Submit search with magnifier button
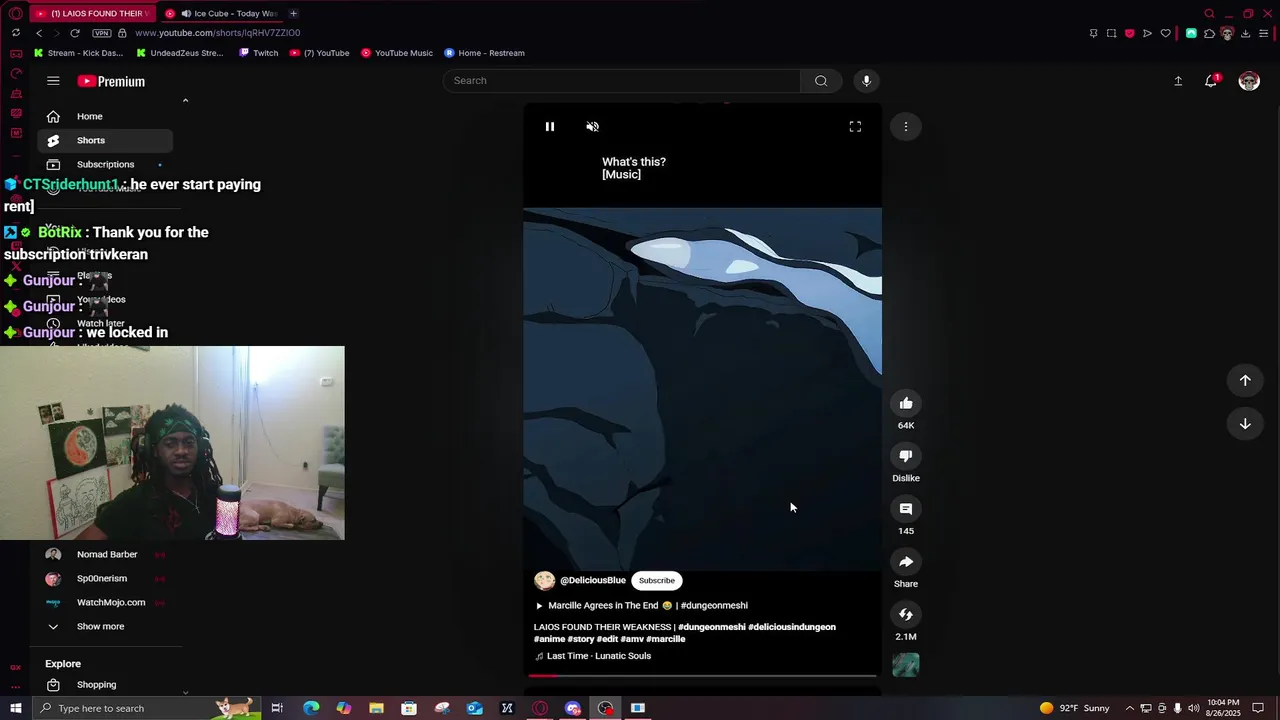1280x720 pixels. (x=821, y=81)
